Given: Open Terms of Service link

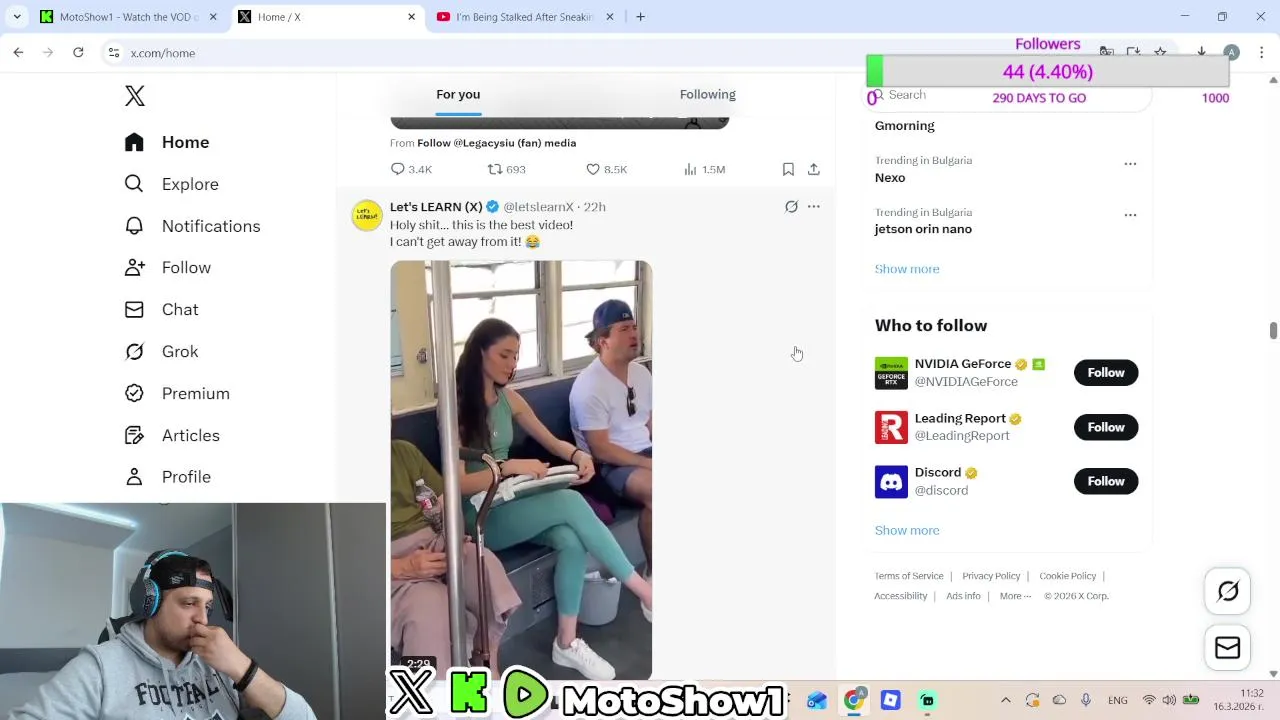Looking at the screenshot, I should (x=909, y=576).
